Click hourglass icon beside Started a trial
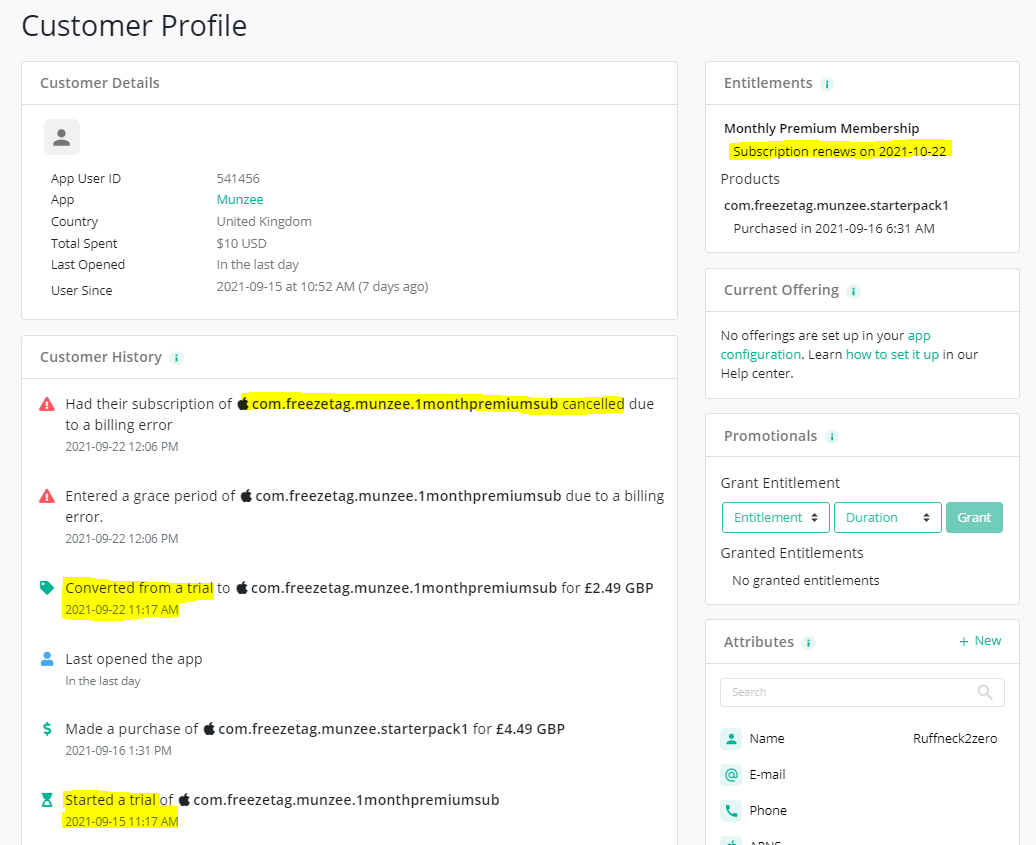The width and height of the screenshot is (1036, 845). point(47,800)
